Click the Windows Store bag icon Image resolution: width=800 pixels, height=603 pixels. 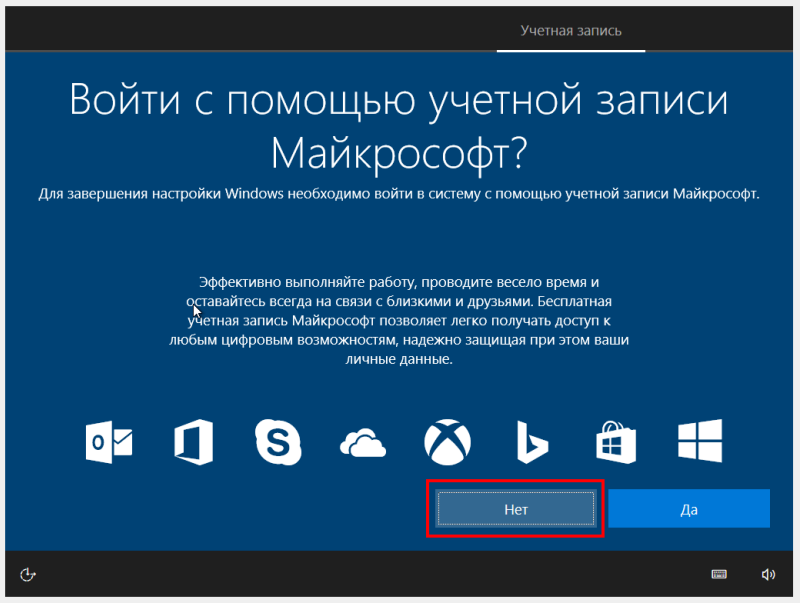pos(616,442)
